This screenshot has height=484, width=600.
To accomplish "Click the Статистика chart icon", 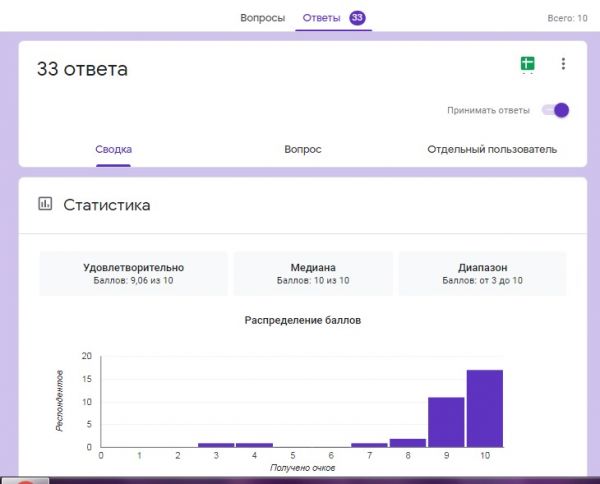I will click(x=44, y=204).
